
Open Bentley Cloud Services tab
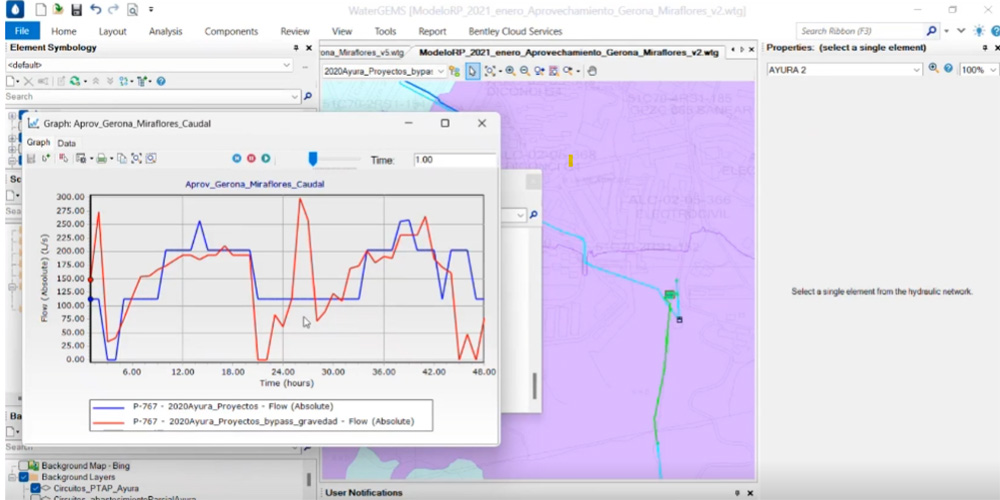(515, 31)
